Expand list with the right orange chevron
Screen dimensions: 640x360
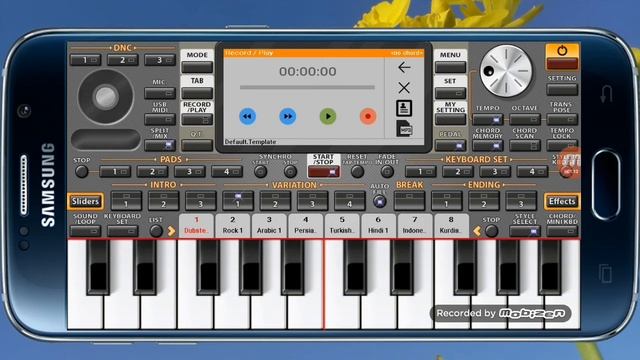(171, 231)
